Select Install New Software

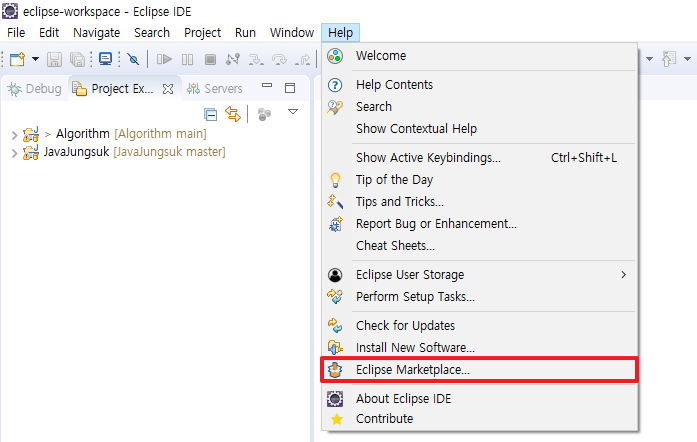480,348
